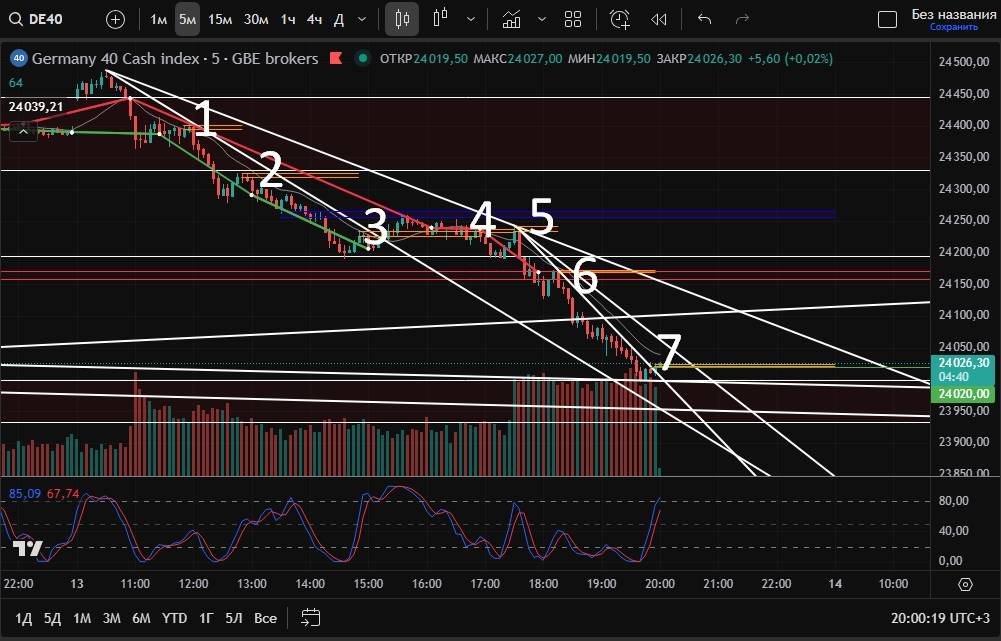Switch to the 1м timeframe
Image resolution: width=1001 pixels, height=641 pixels.
pos(158,19)
